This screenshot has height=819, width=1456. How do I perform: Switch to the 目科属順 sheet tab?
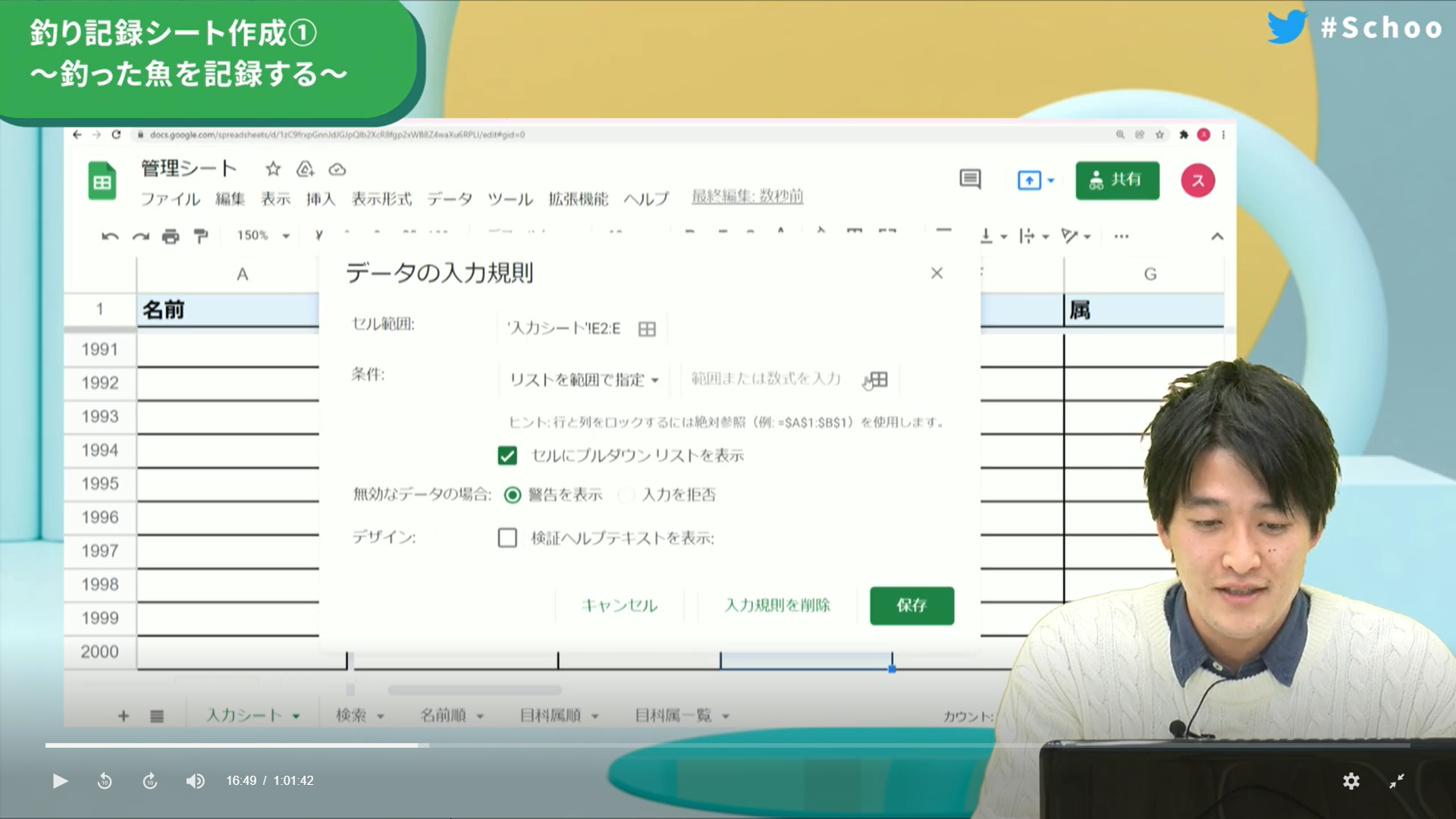pos(551,715)
